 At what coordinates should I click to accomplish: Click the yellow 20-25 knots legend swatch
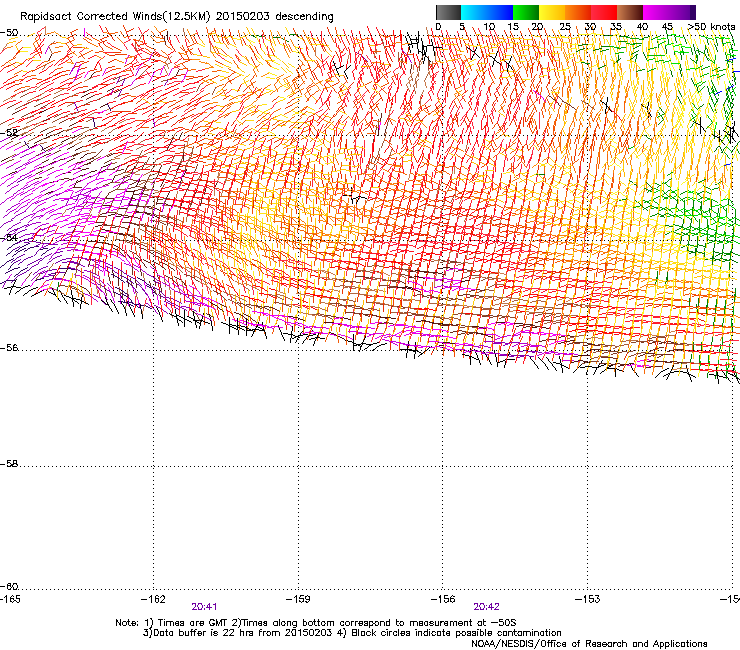552,12
